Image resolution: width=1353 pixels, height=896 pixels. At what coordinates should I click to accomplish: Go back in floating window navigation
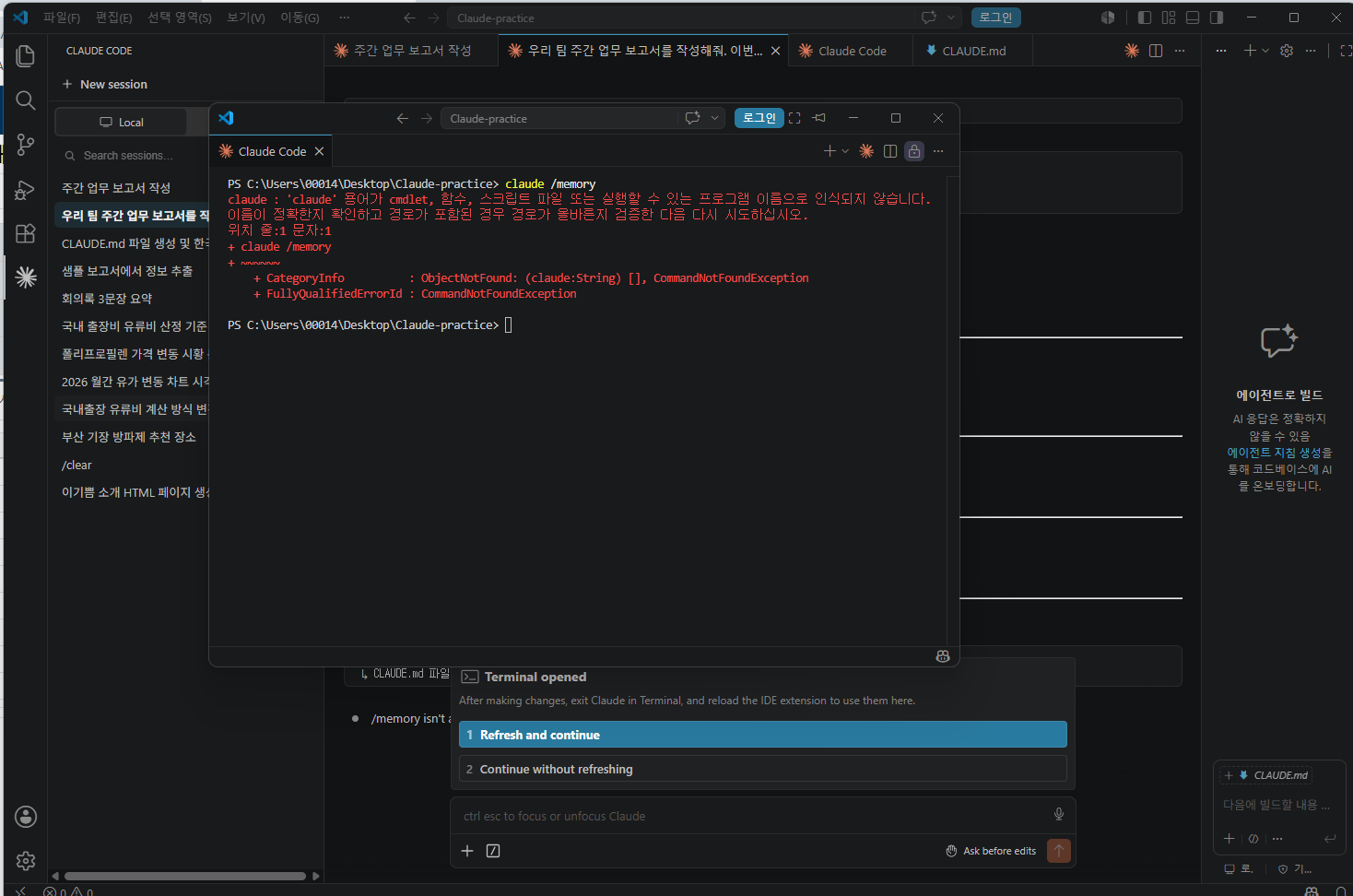(402, 118)
